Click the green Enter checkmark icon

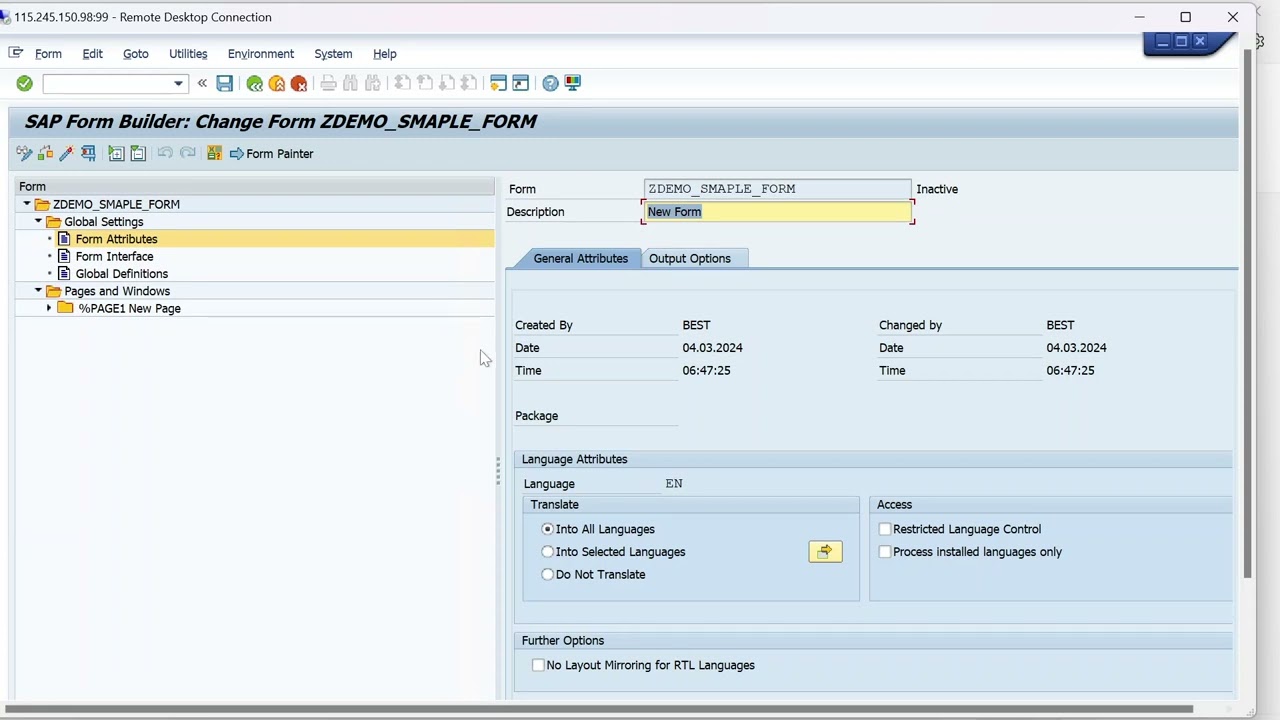click(x=24, y=84)
